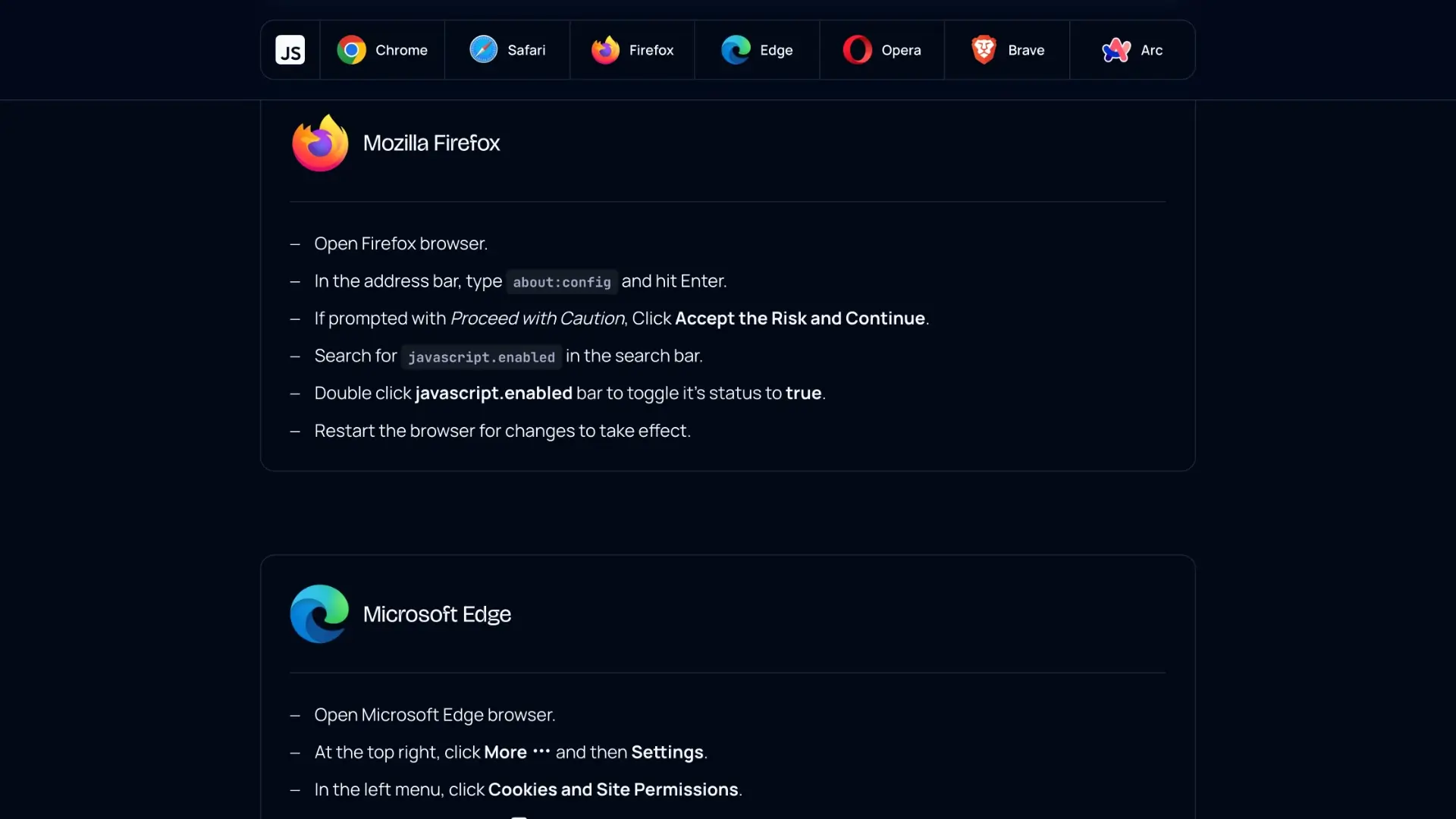Jump to the Edge tab
This screenshot has width=1456, height=819.
[x=777, y=50]
